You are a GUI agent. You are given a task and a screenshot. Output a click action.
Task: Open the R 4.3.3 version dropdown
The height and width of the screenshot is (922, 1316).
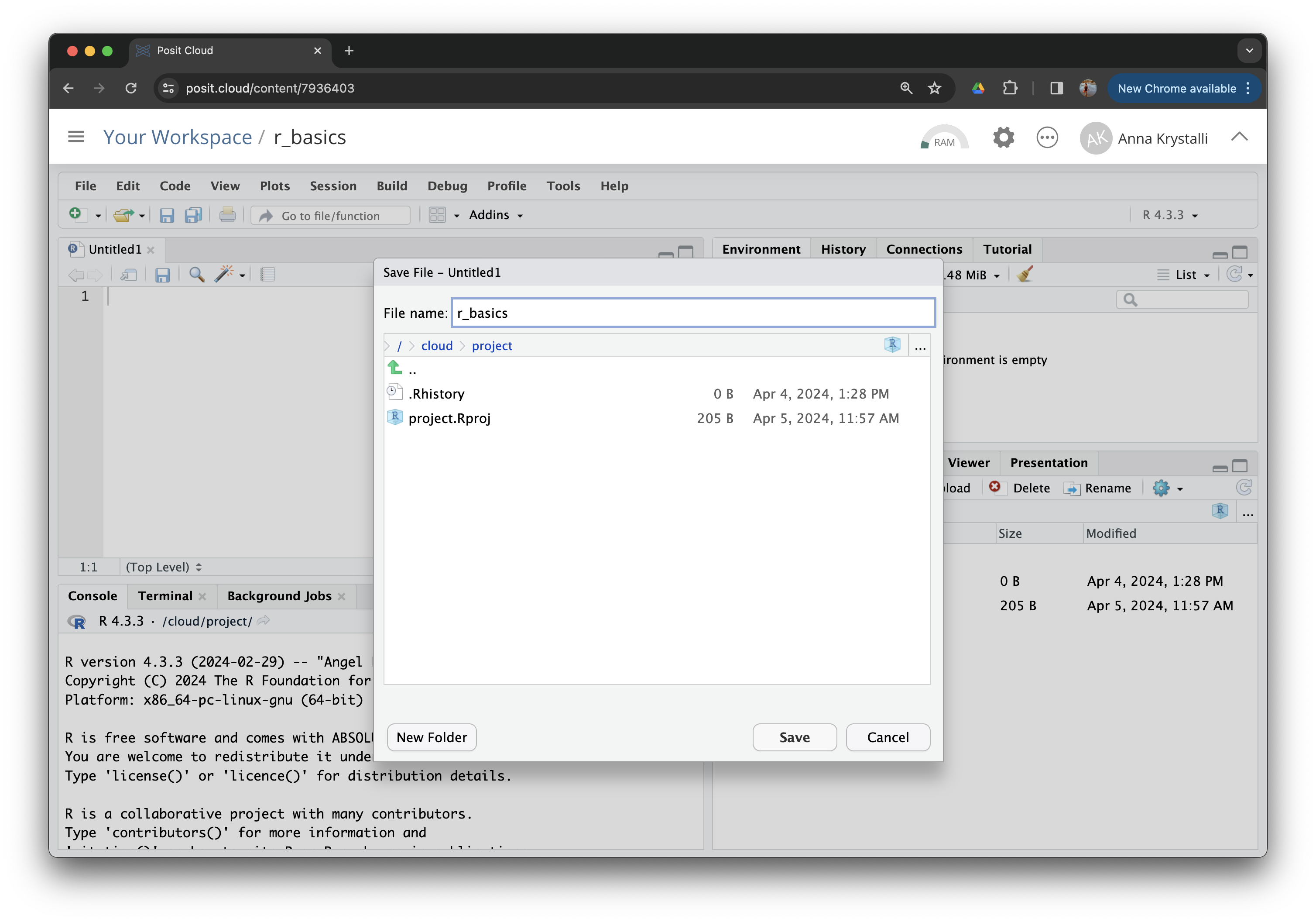(1170, 215)
